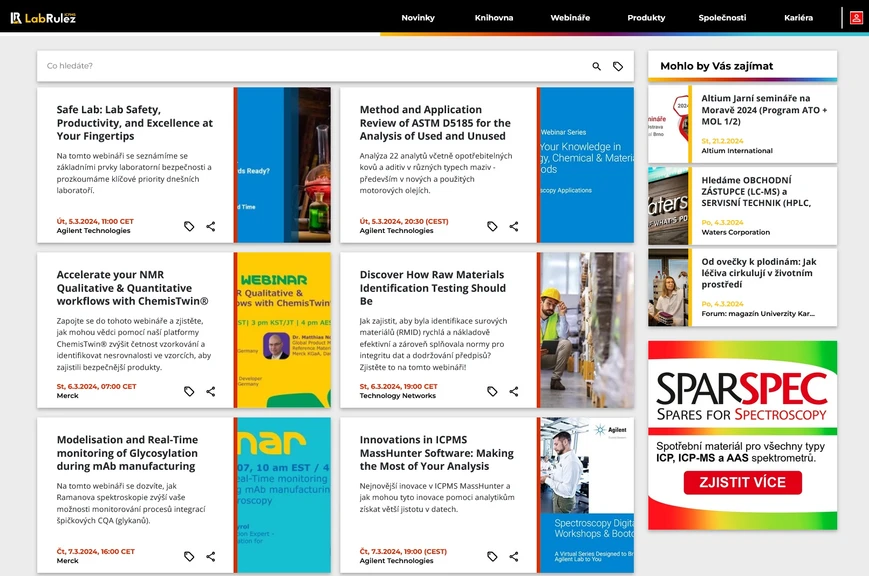
Task: Click the yellow WEBINAR ChemisTwin banner image
Action: click(x=284, y=330)
